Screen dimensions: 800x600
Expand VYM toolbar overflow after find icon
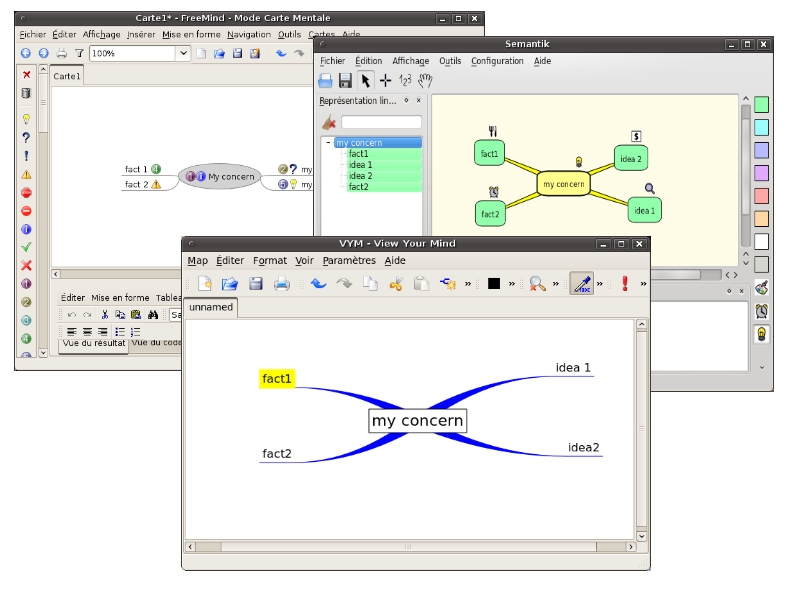point(556,284)
